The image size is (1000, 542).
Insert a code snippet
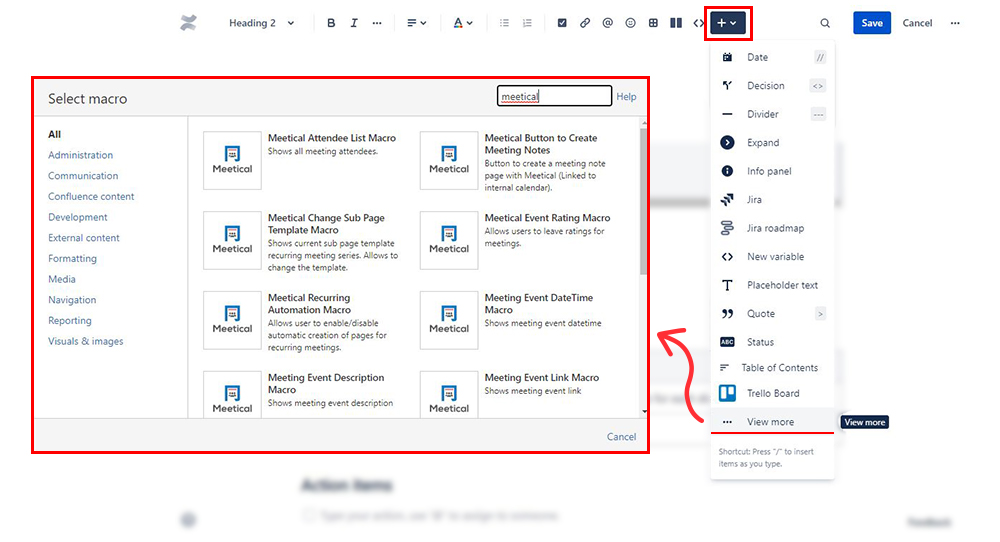(x=698, y=23)
